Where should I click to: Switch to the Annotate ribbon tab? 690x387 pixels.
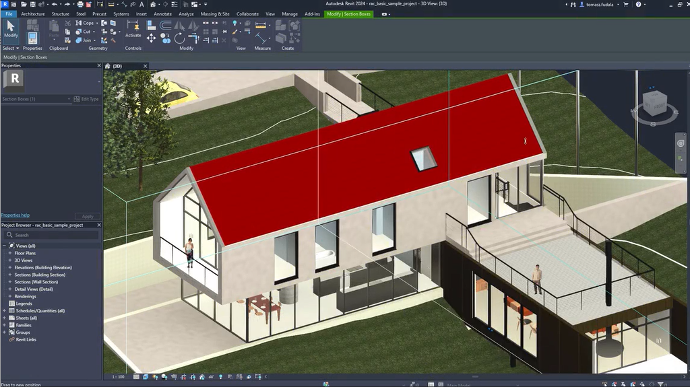coord(162,14)
